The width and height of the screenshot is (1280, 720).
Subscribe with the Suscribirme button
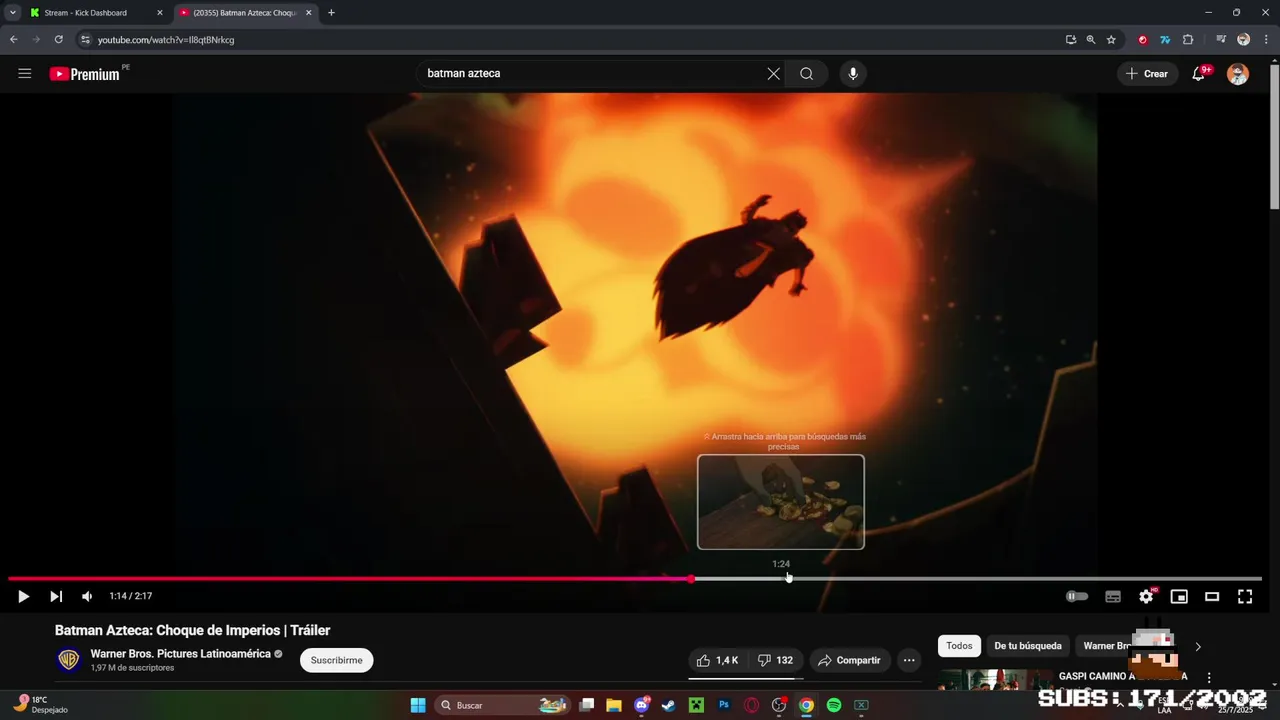[x=337, y=661]
